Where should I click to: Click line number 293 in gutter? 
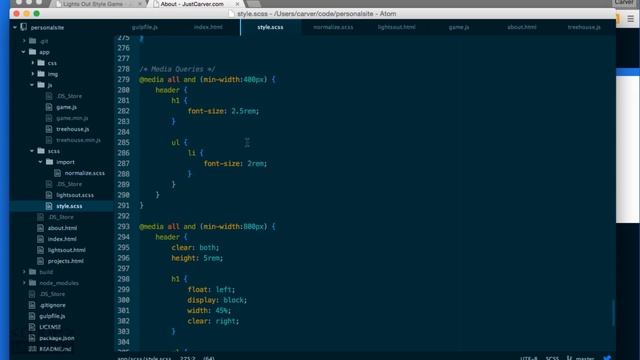[123, 227]
